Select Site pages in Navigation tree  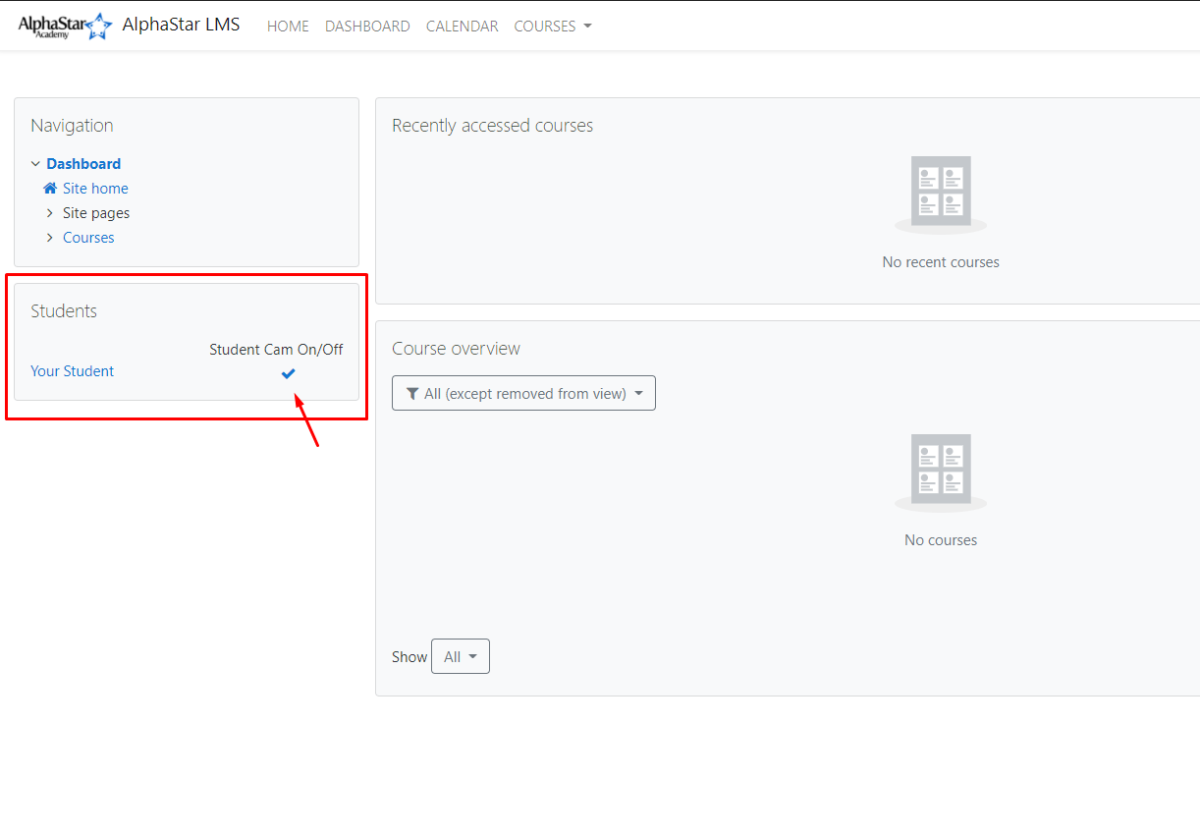point(96,213)
